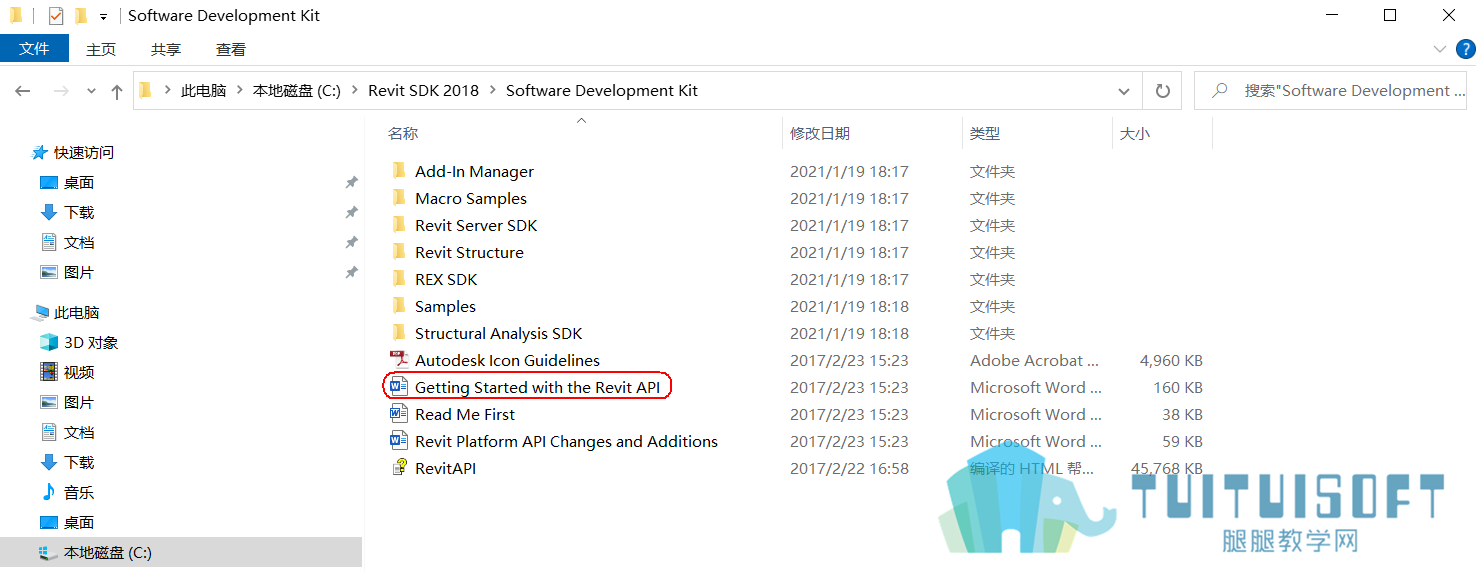Click the This PC computer icon in sidebar
The width and height of the screenshot is (1476, 571).
[40, 313]
